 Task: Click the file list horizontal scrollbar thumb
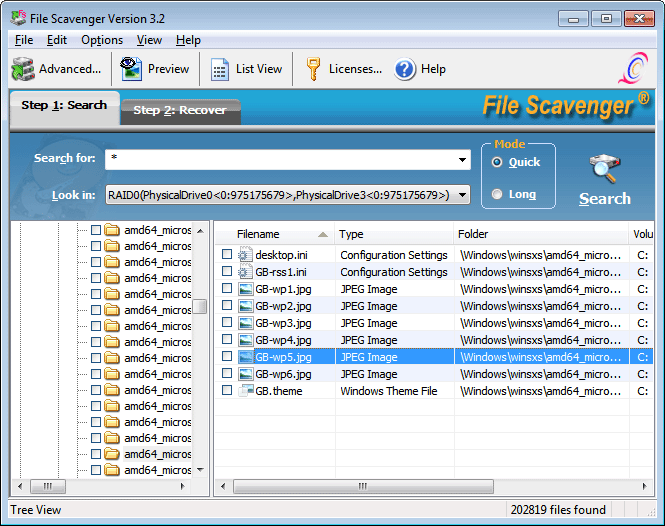tap(363, 486)
